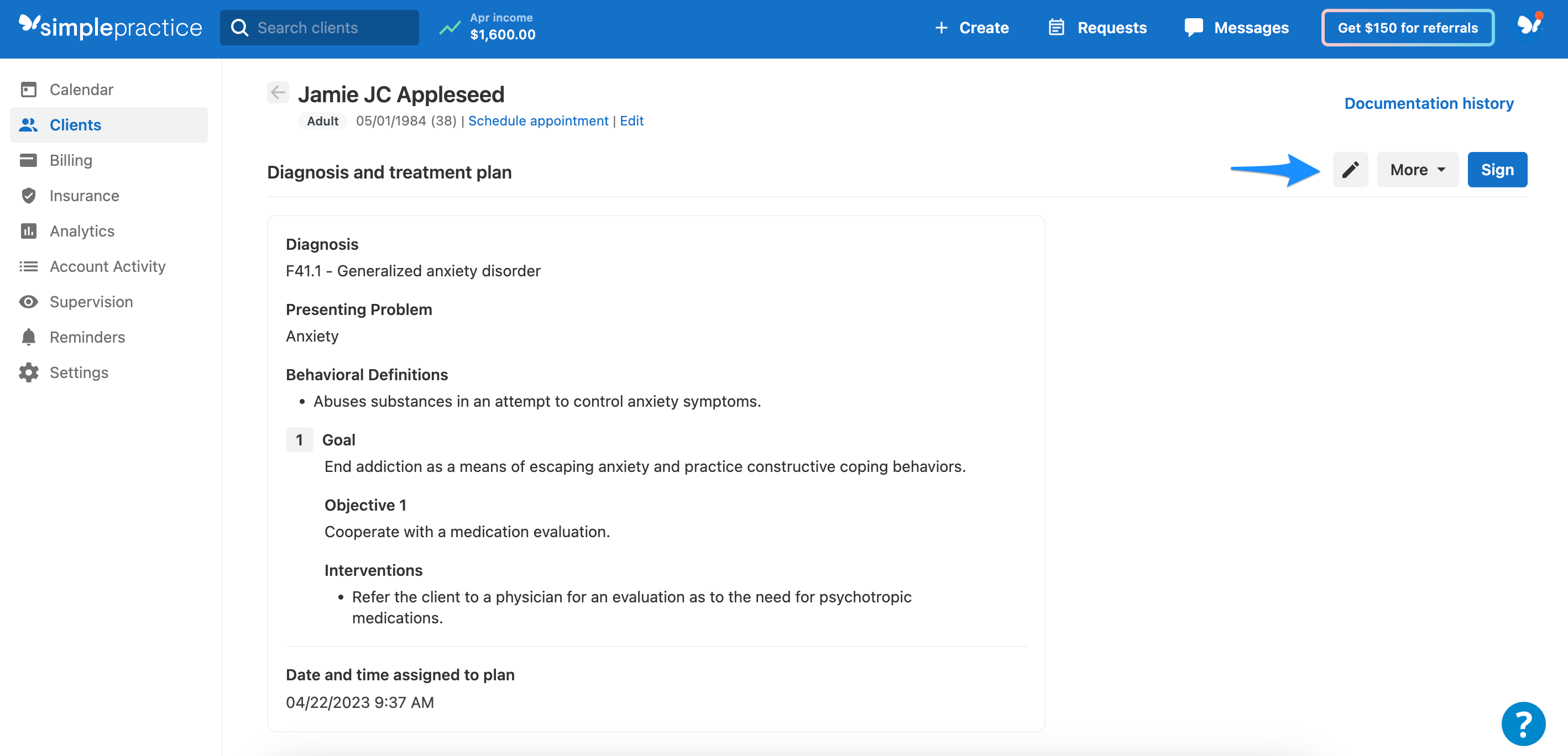Open the help question mark bubble
Viewport: 1568px width, 756px height.
tap(1523, 723)
